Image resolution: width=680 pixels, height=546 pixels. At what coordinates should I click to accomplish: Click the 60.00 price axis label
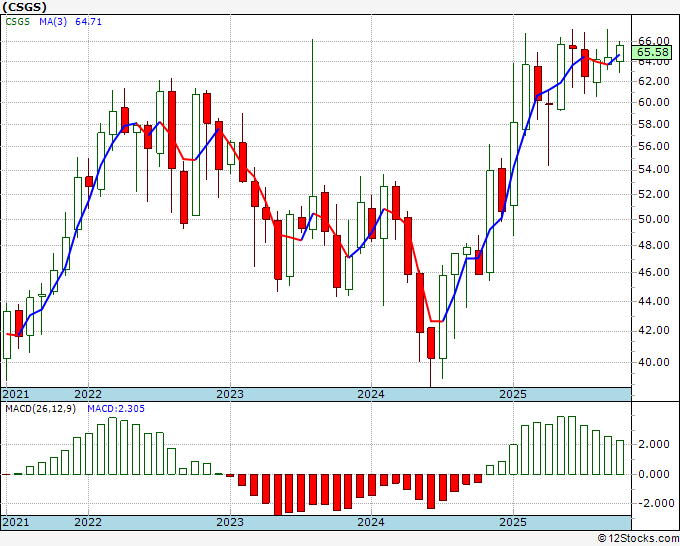654,102
